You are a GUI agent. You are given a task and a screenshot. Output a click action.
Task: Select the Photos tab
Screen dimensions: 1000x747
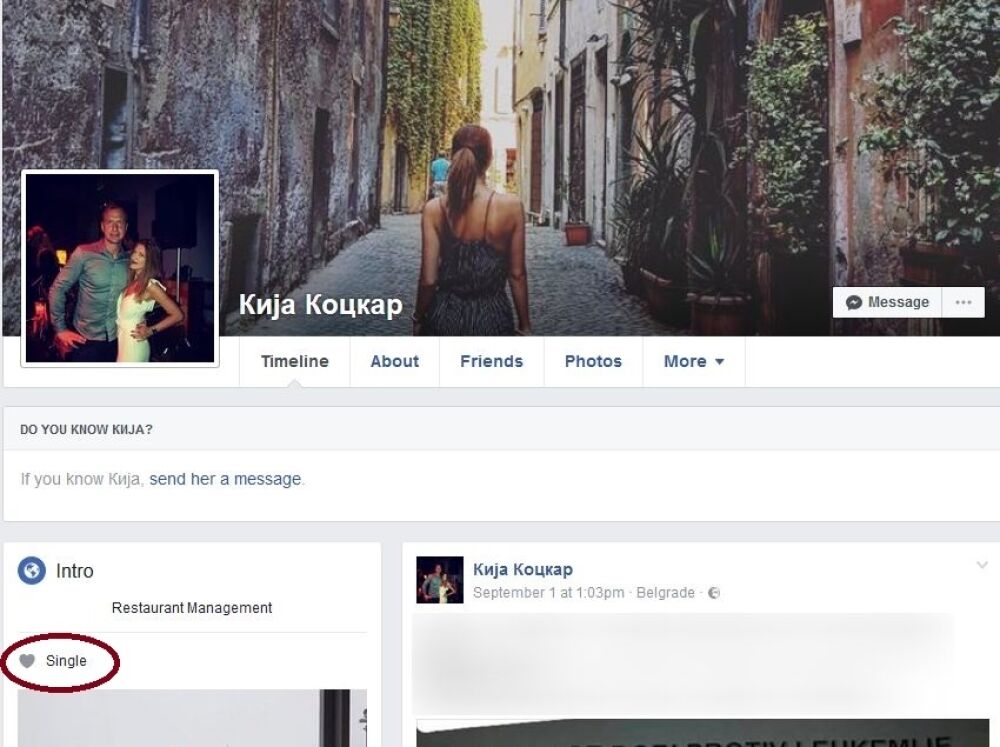tap(593, 361)
